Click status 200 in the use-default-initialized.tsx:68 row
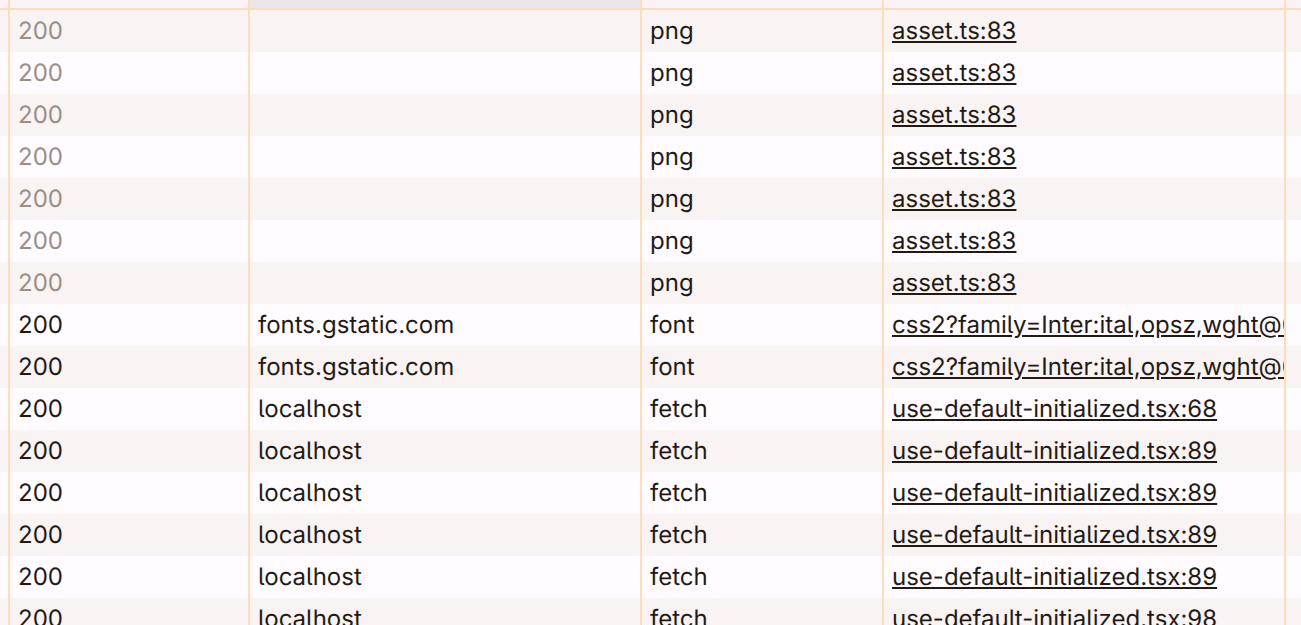 click(40, 409)
